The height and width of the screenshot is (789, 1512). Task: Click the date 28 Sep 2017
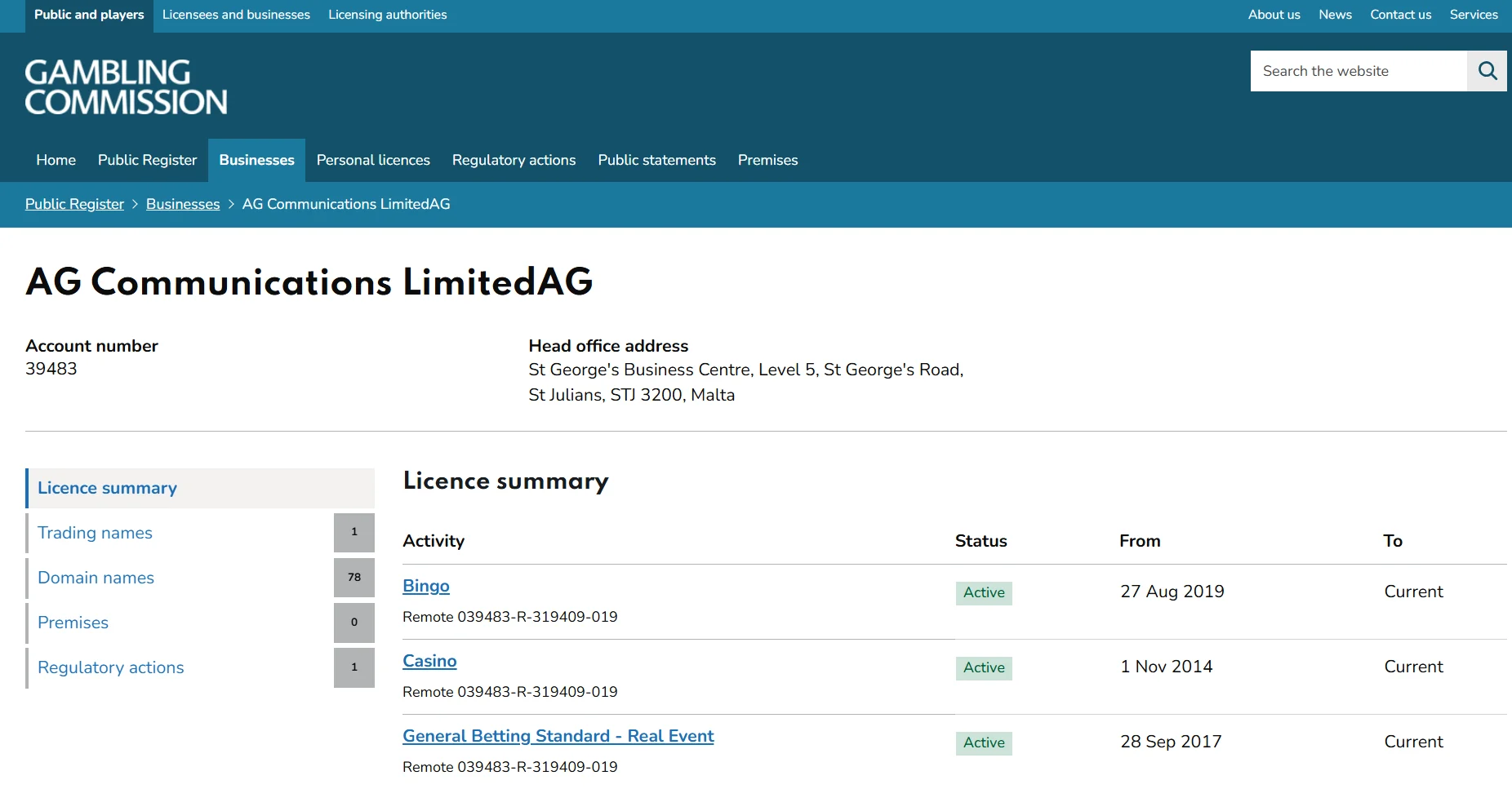point(1171,742)
